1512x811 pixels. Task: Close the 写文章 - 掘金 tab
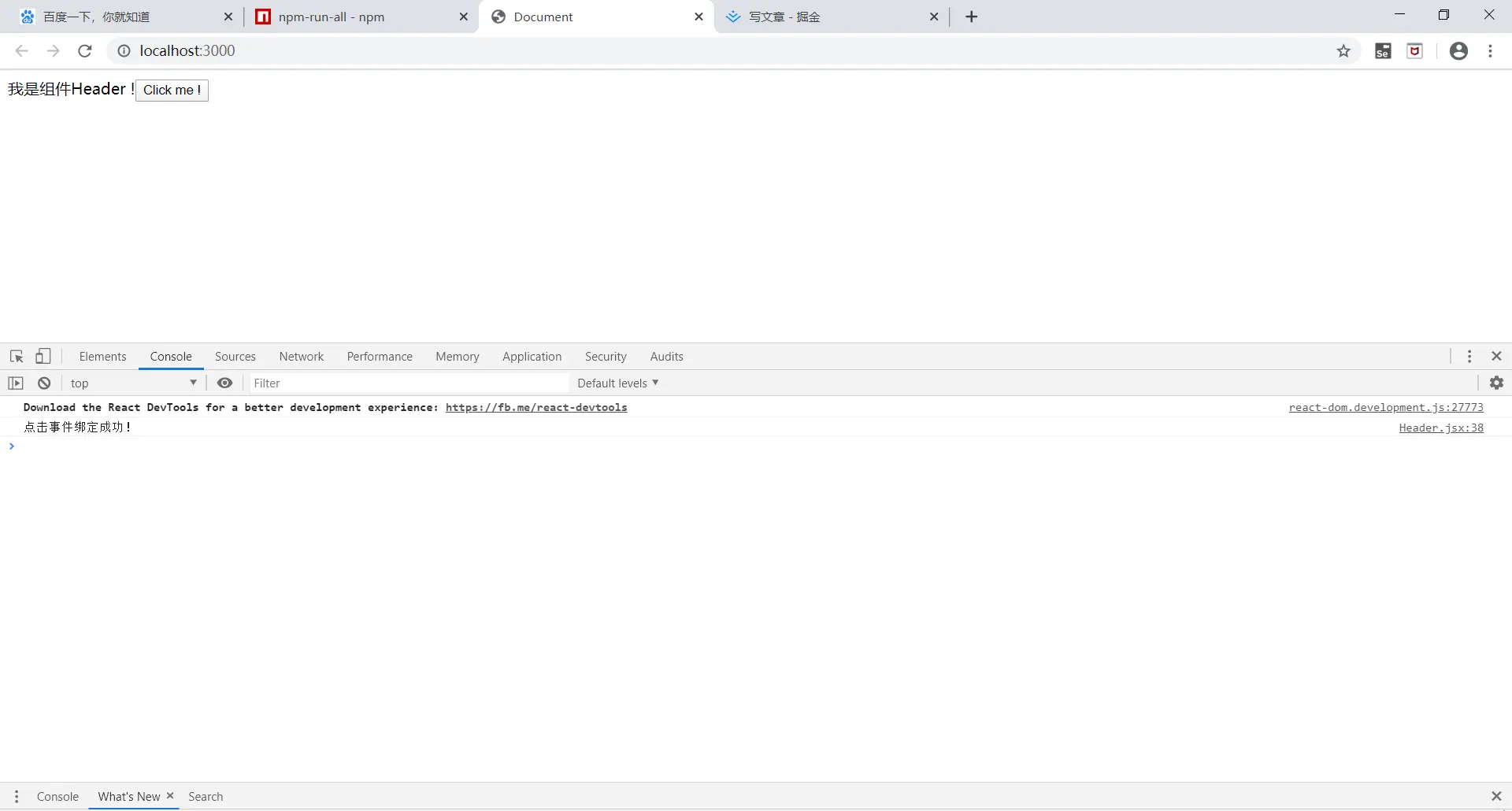pos(934,17)
